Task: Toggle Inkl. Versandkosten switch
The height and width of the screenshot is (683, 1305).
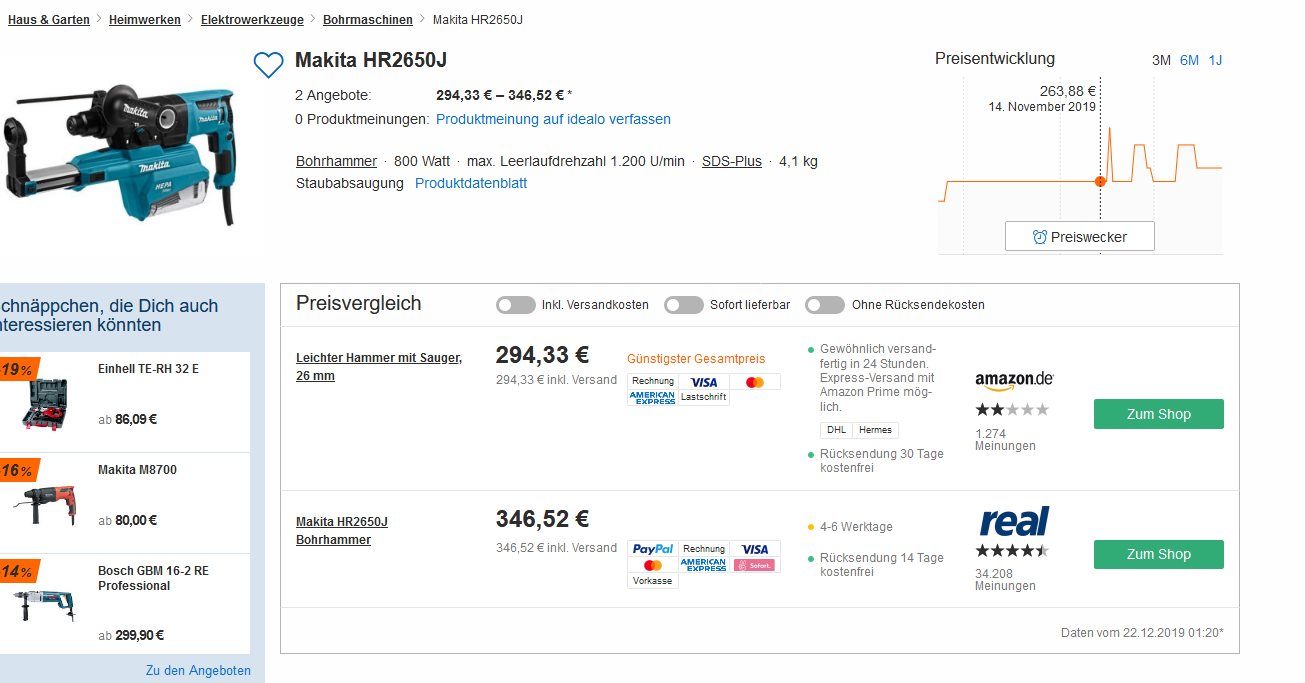Action: [x=515, y=305]
